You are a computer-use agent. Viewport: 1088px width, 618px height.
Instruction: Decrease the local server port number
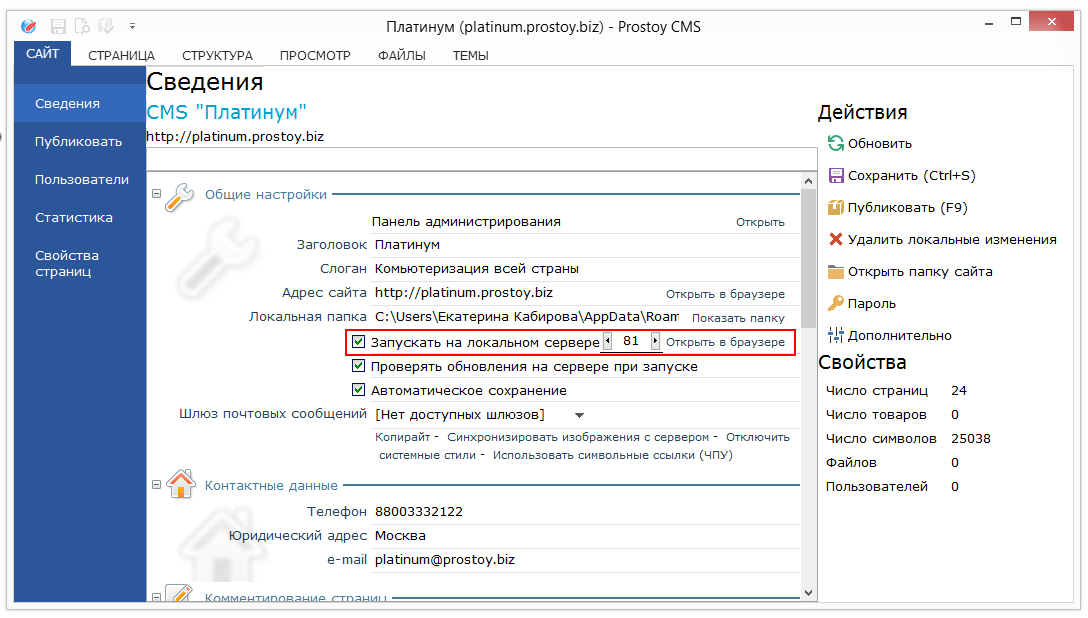607,341
